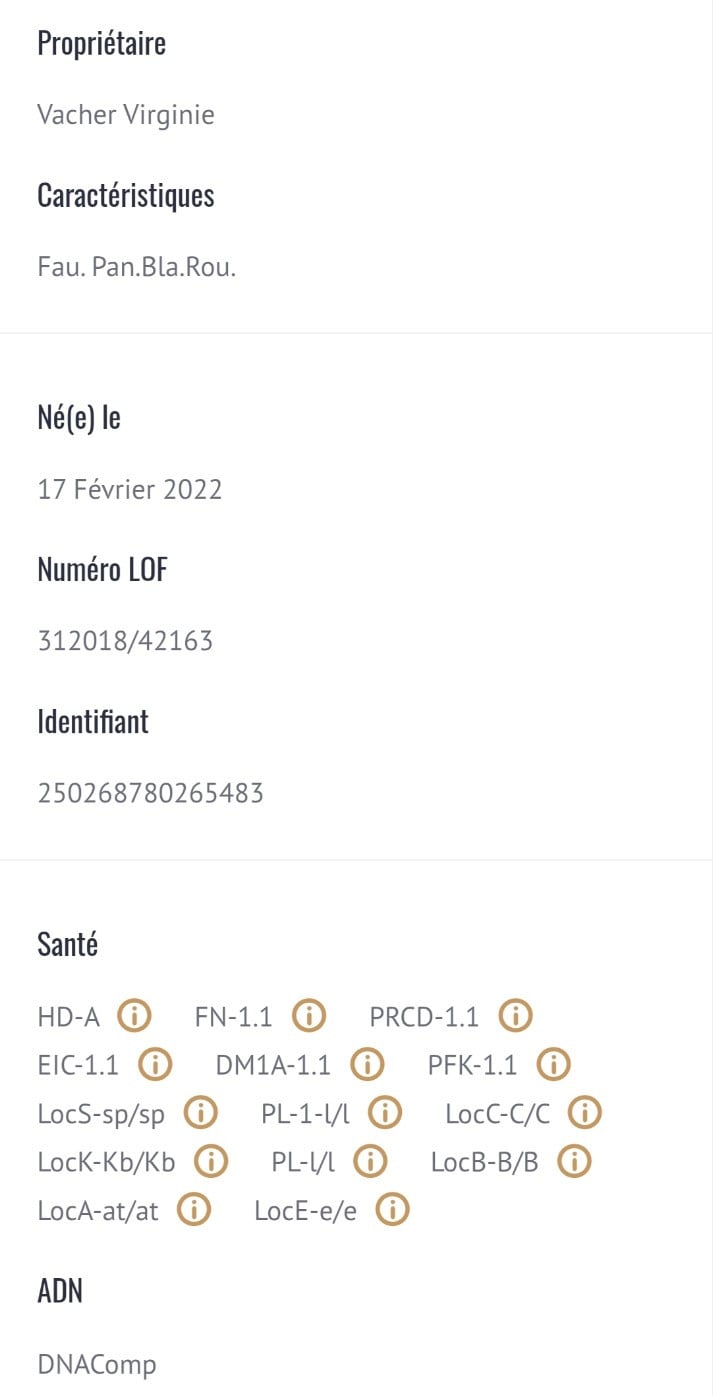This screenshot has width=713, height=1400.
Task: Tap info icon for LocS-sp/sp
Action: pos(201,1113)
